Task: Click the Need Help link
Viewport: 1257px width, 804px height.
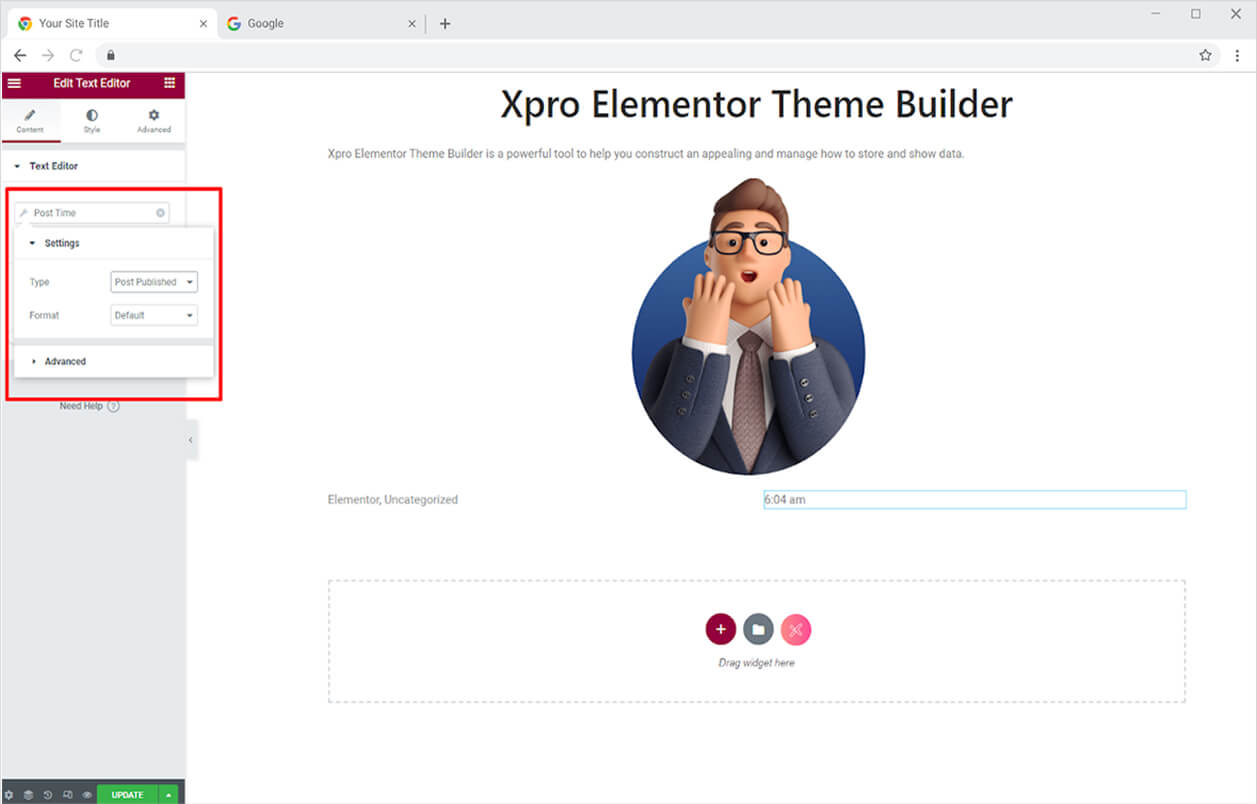Action: point(89,406)
